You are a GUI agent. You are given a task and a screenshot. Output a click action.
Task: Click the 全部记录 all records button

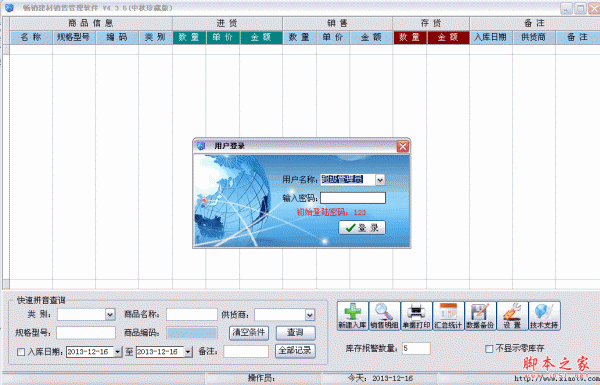click(x=295, y=351)
